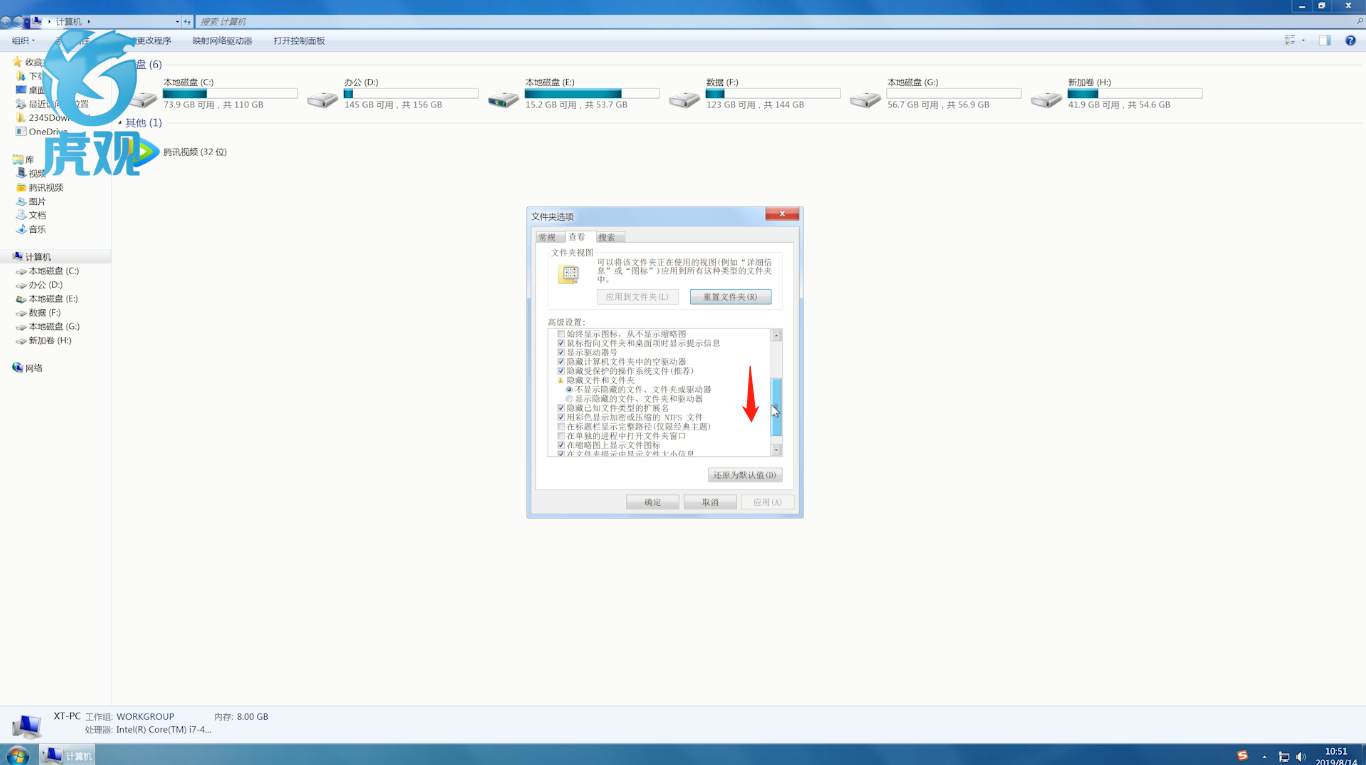Image resolution: width=1366 pixels, height=765 pixels.
Task: Switch to the 查看 tab
Action: 578,237
